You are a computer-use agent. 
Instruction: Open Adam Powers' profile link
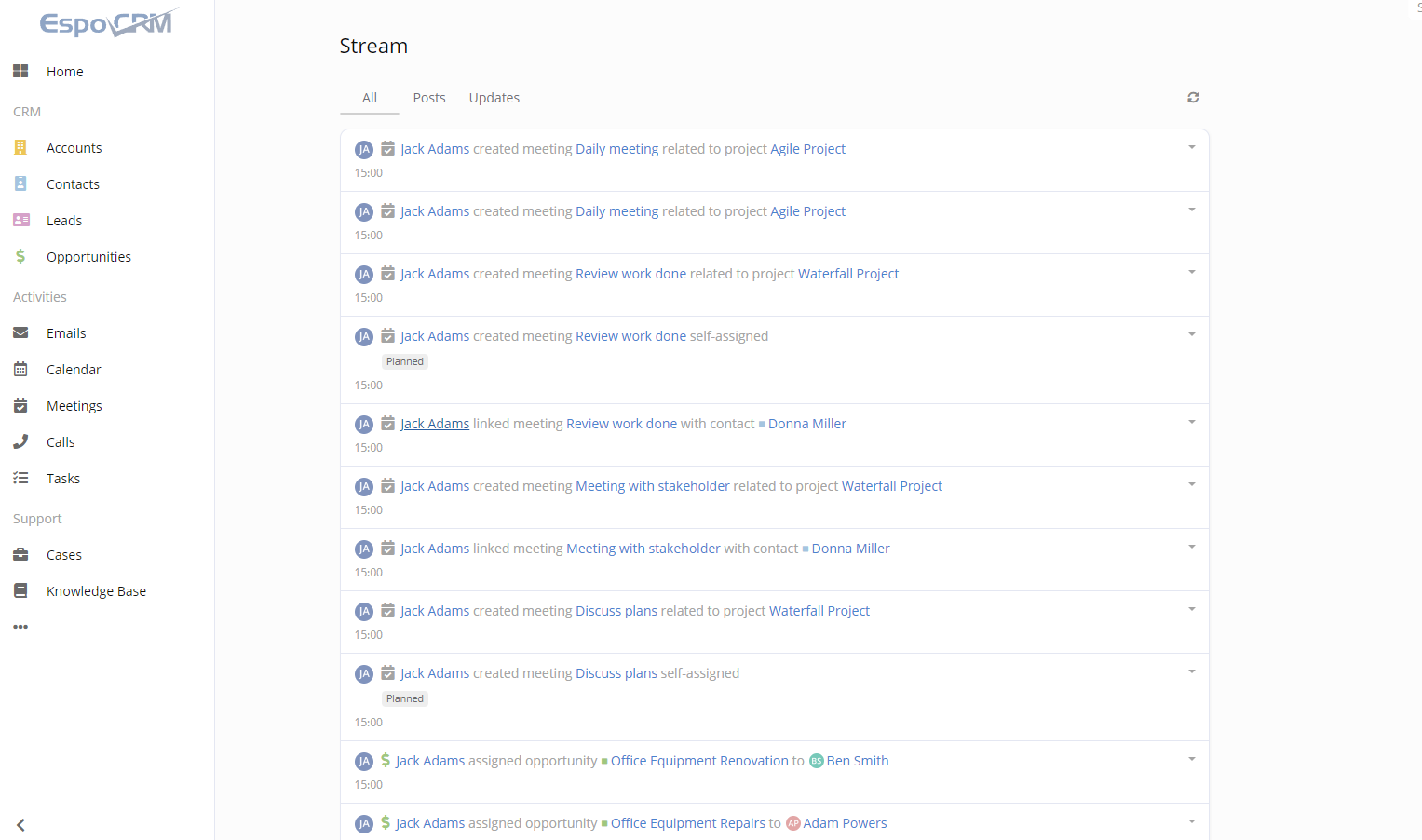tap(845, 823)
